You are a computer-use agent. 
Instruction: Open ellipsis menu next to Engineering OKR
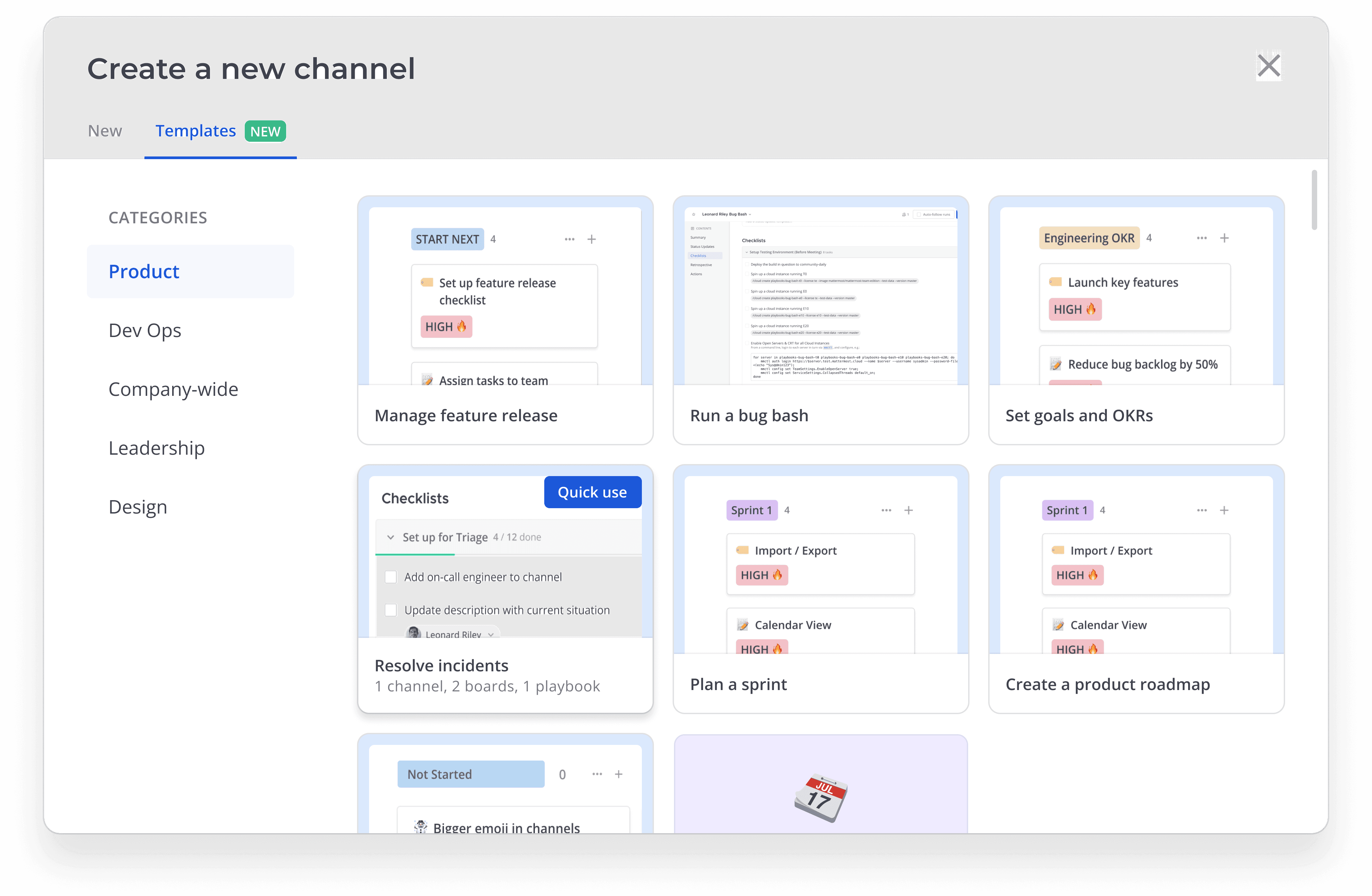pos(1202,238)
